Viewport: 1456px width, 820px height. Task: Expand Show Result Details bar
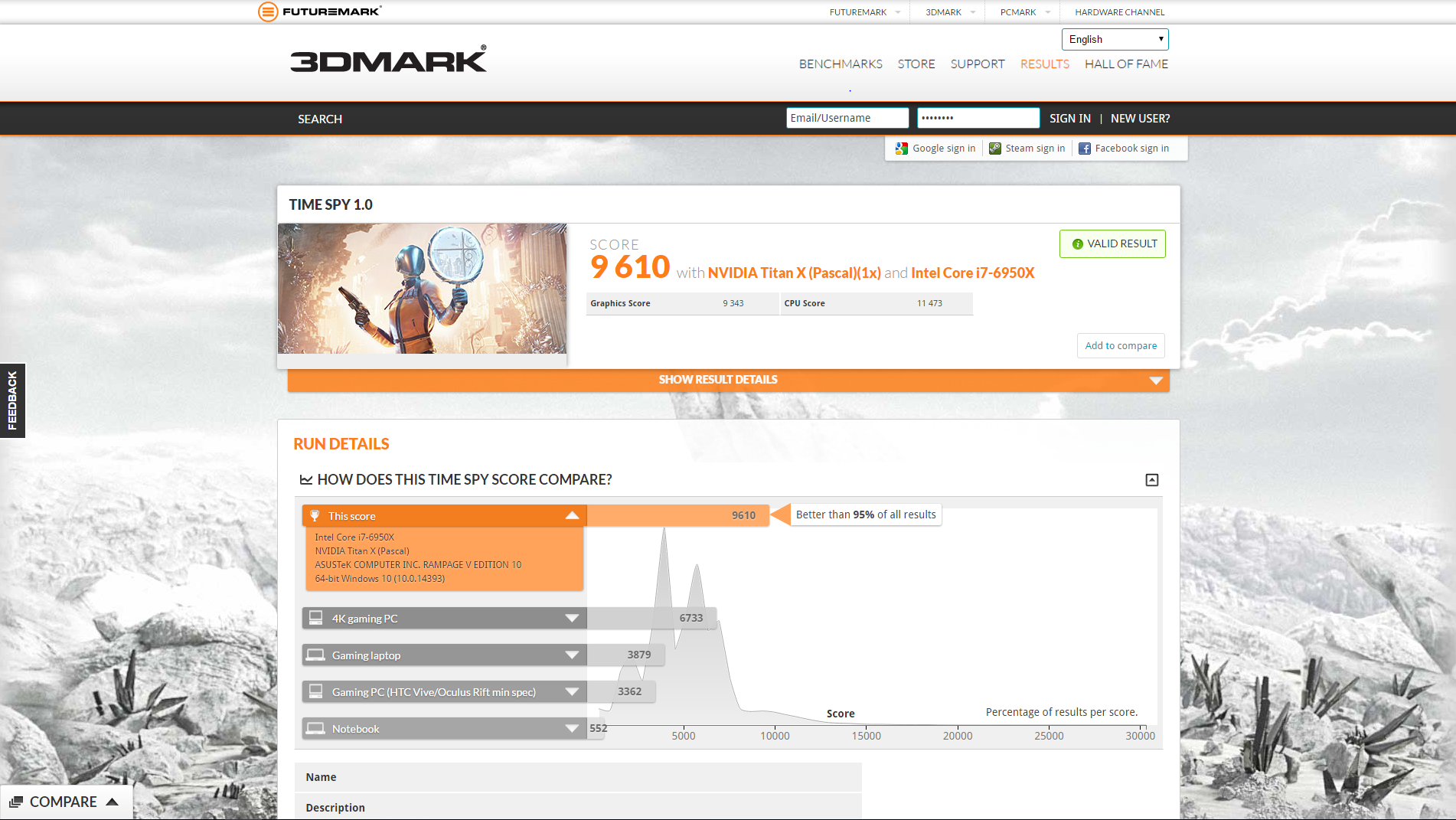coord(728,380)
